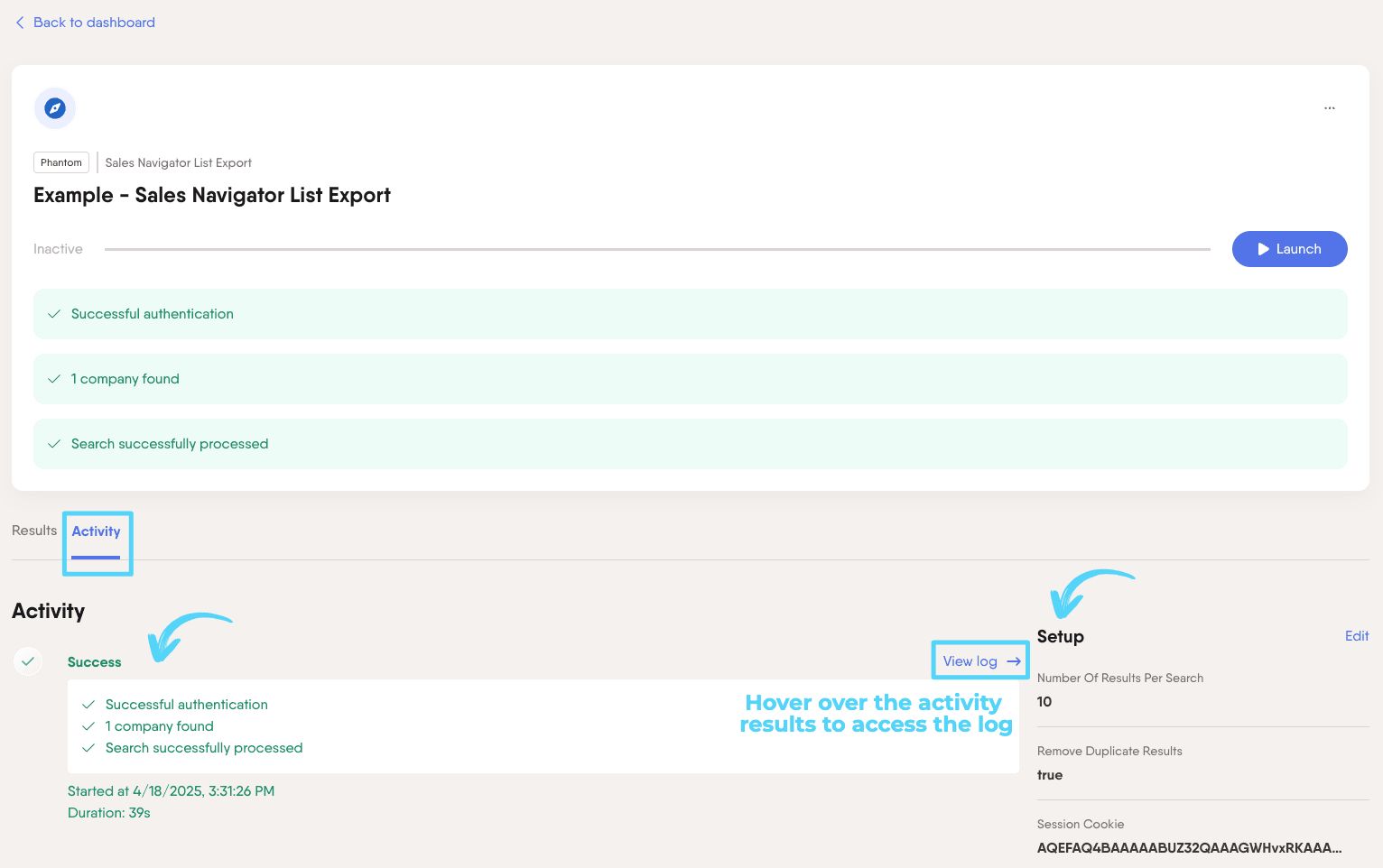The image size is (1383, 868).
Task: Click Search successfully processed banner in top card
Action: [x=691, y=444]
